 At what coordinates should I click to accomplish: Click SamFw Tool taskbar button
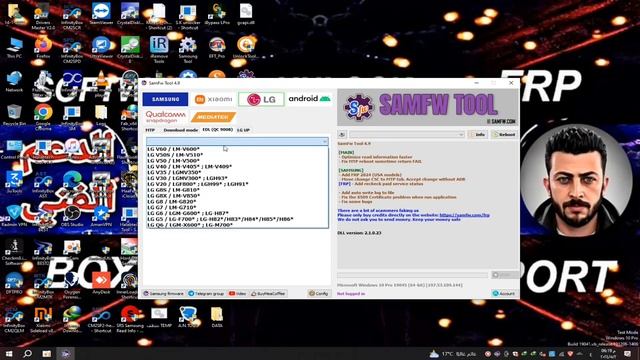[66, 353]
